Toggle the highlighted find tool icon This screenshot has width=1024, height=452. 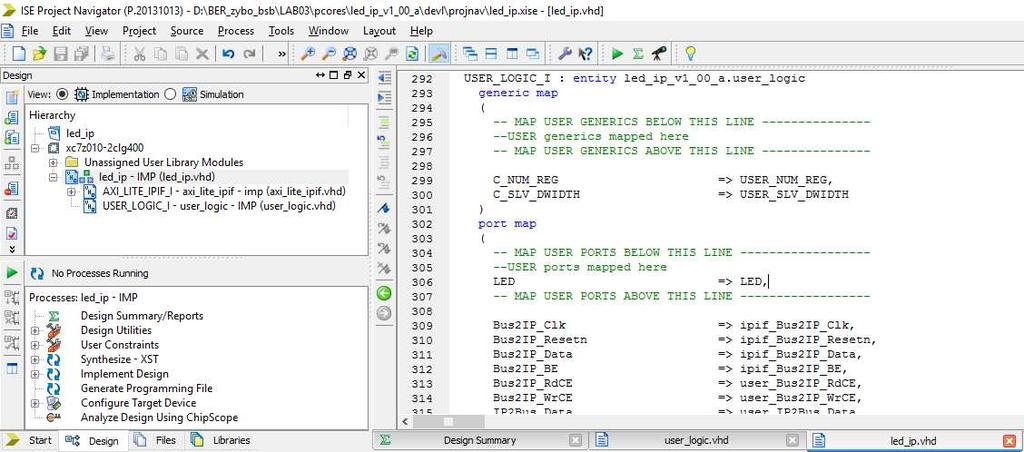(438, 54)
